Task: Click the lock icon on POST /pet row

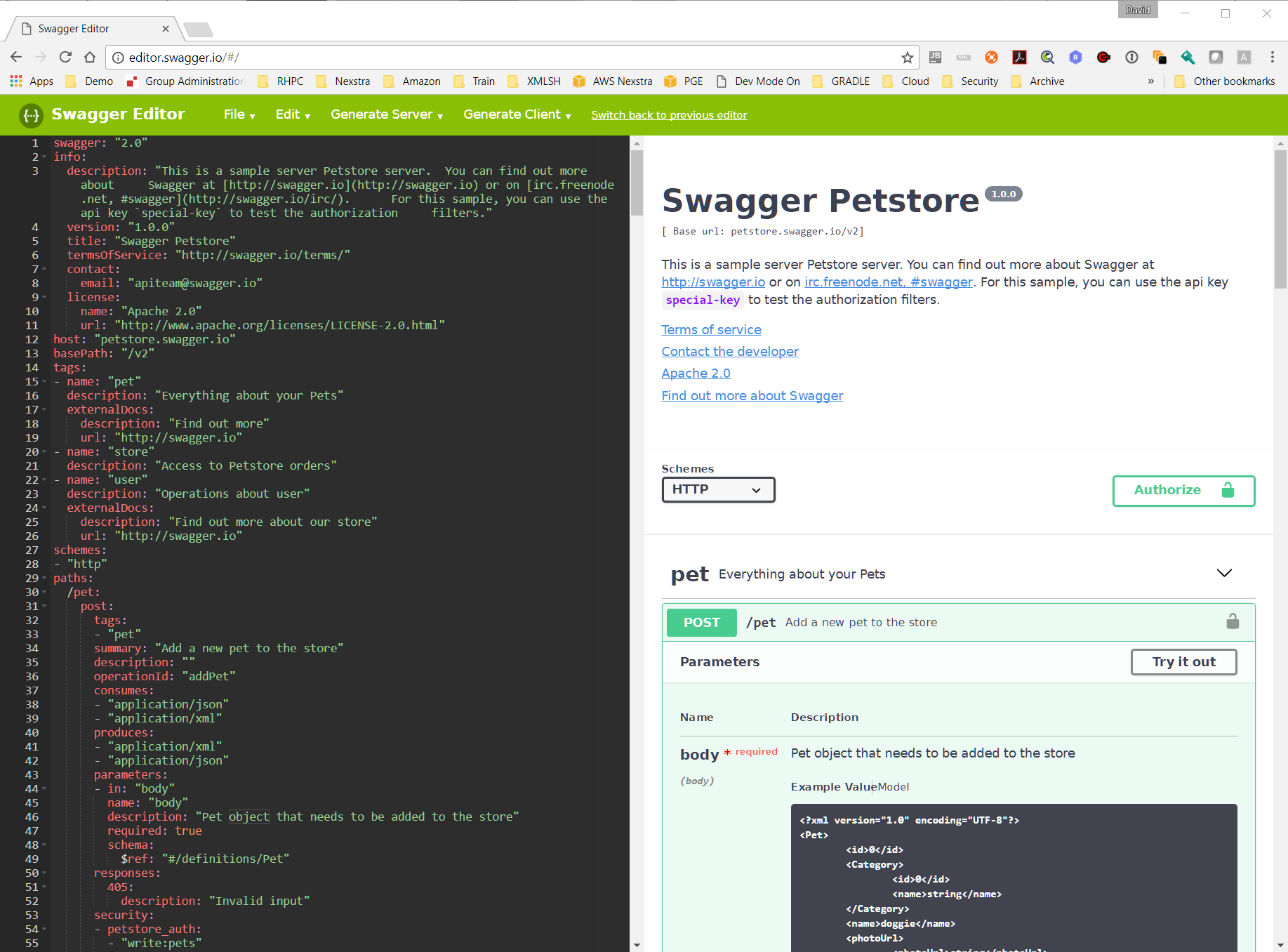Action: click(x=1233, y=621)
